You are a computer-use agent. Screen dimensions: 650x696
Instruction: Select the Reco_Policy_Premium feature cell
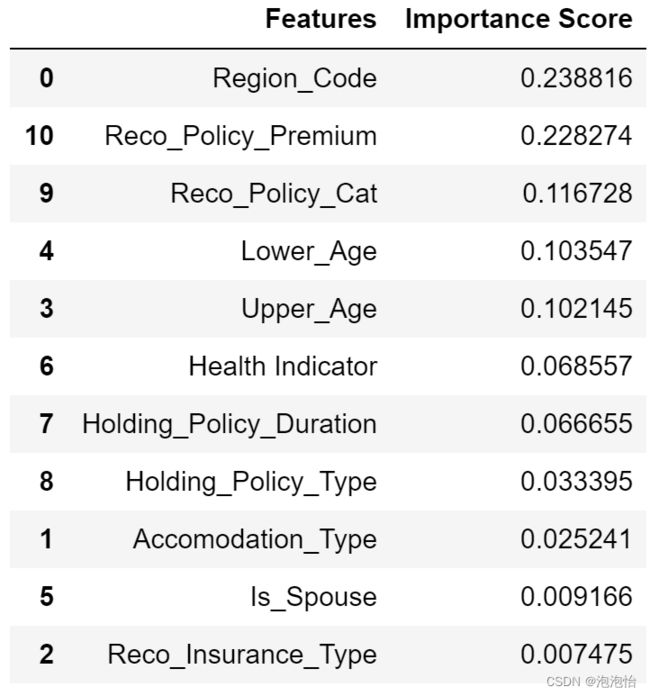[x=241, y=136]
